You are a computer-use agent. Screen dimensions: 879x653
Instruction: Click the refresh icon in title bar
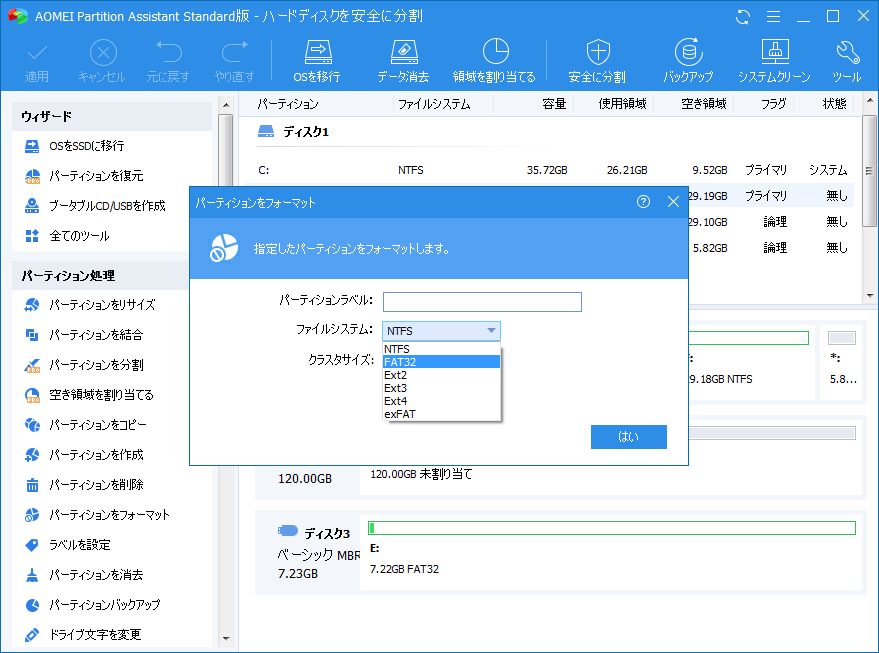(743, 17)
